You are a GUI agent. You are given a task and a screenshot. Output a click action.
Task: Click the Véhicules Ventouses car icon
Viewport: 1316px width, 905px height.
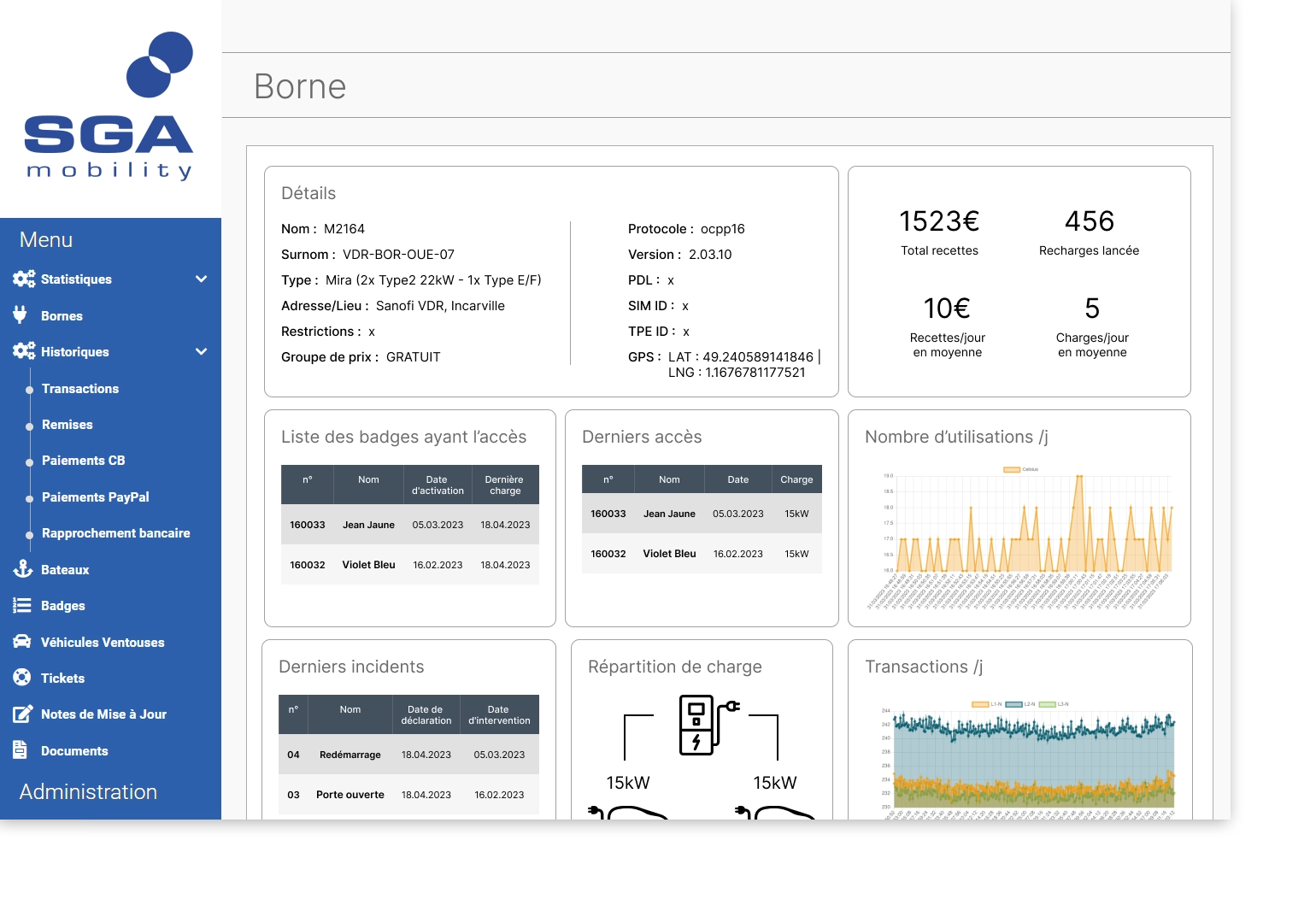pyautogui.click(x=22, y=642)
